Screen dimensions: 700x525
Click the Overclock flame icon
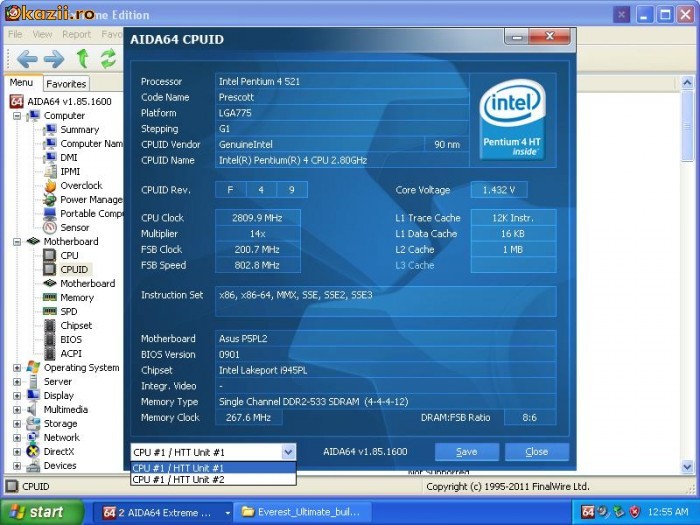click(x=50, y=185)
